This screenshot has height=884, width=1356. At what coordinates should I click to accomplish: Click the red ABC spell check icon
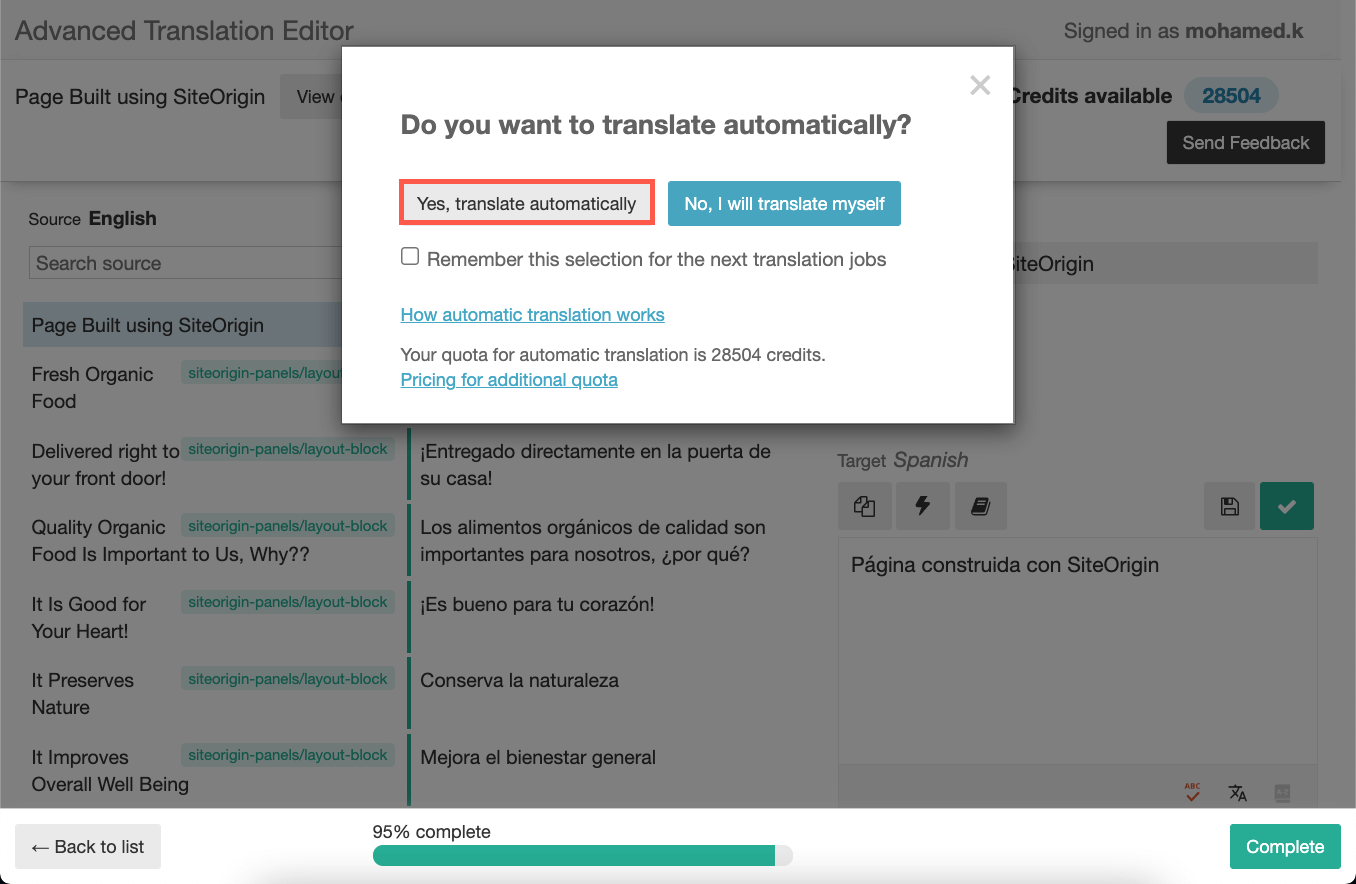pos(1192,792)
